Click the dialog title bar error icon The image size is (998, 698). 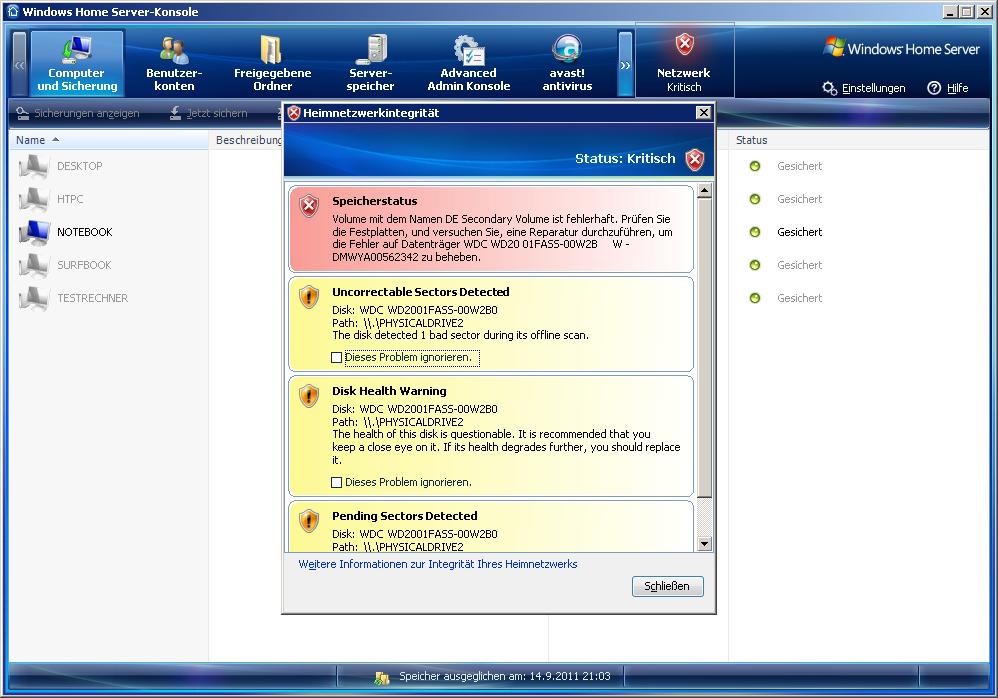(293, 113)
